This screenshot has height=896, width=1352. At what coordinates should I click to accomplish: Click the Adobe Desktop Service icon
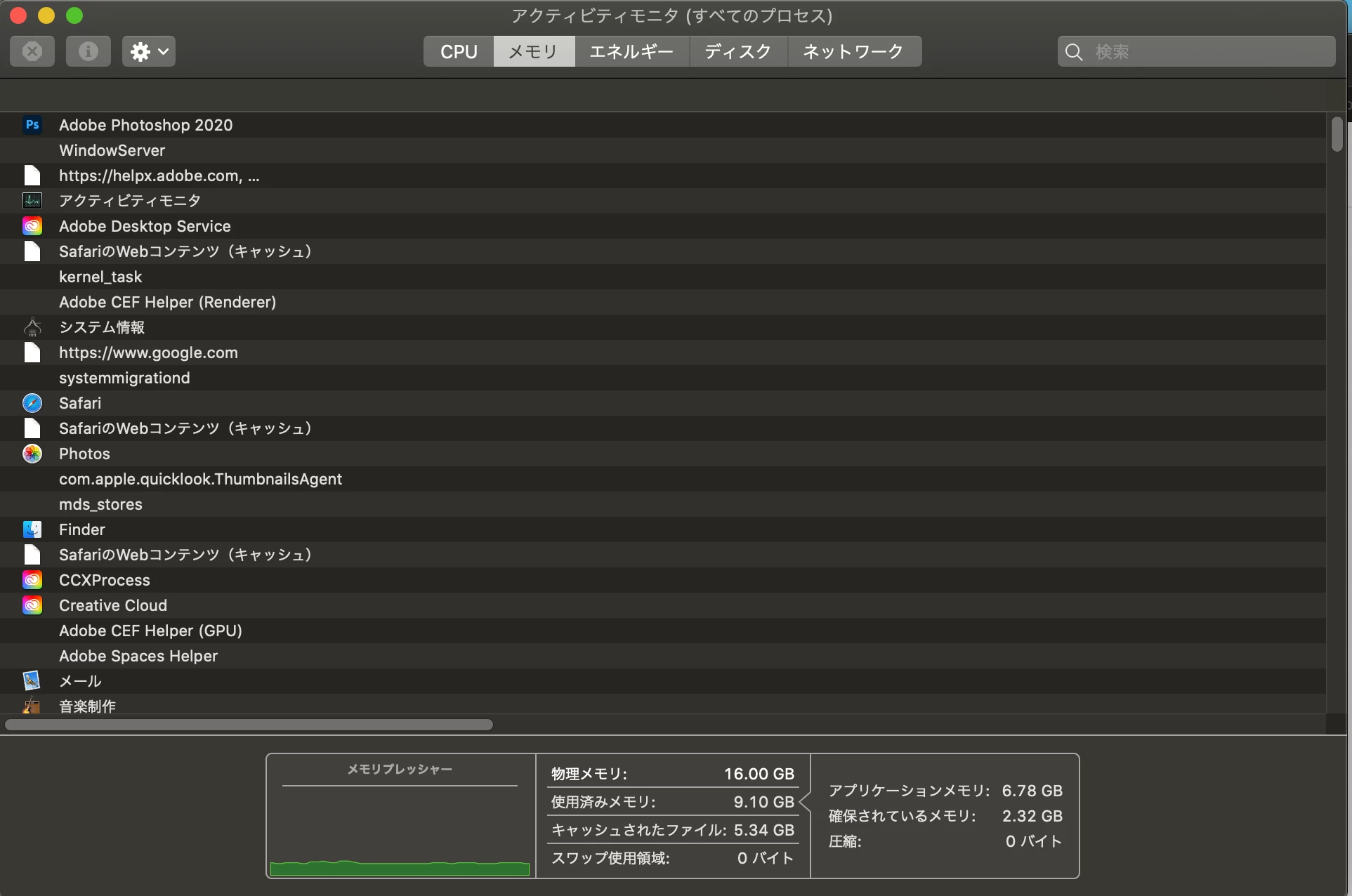coord(32,226)
